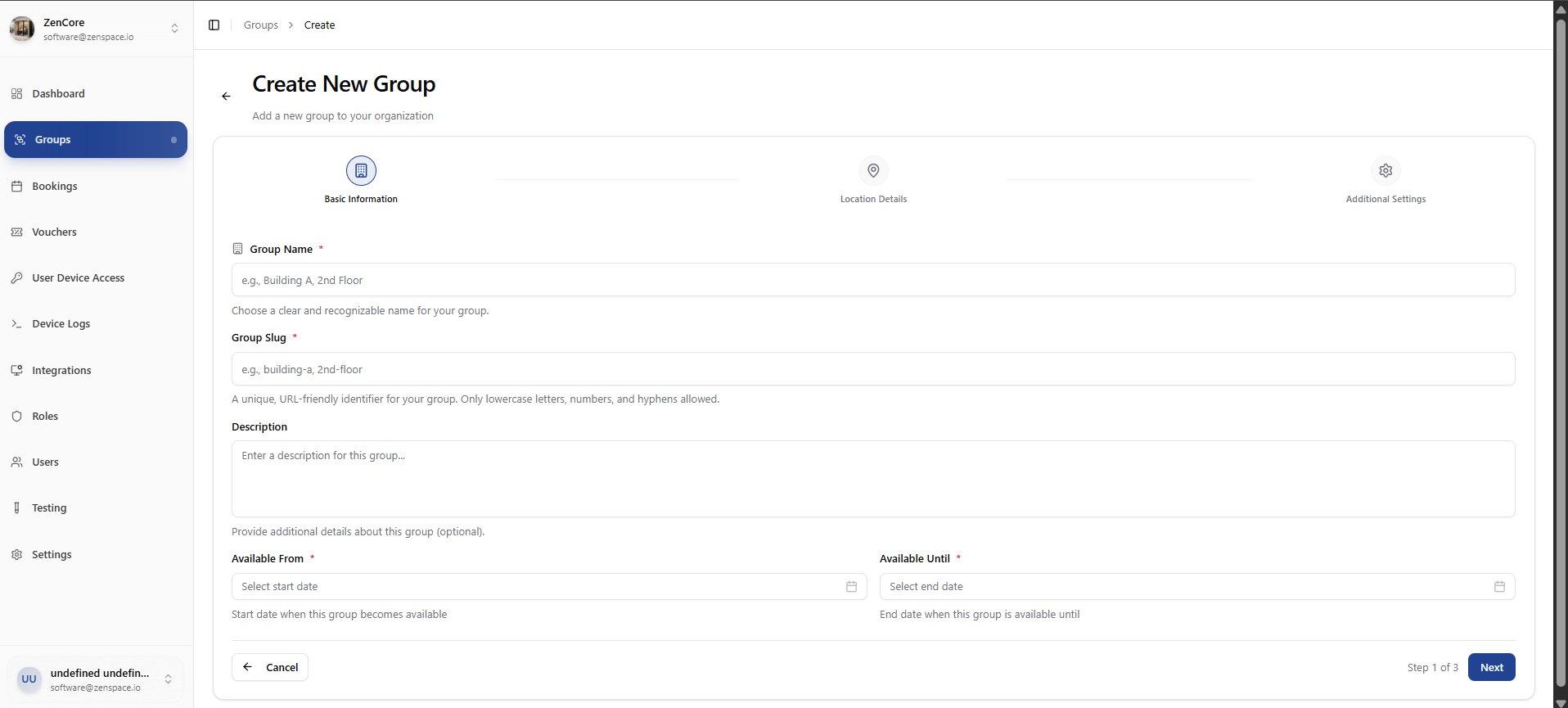Click the Groups breadcrumb link

tap(261, 25)
